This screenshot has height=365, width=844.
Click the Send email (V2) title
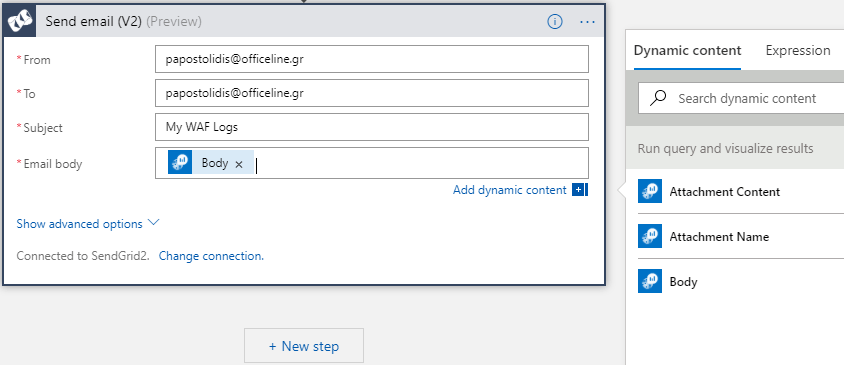pos(94,22)
